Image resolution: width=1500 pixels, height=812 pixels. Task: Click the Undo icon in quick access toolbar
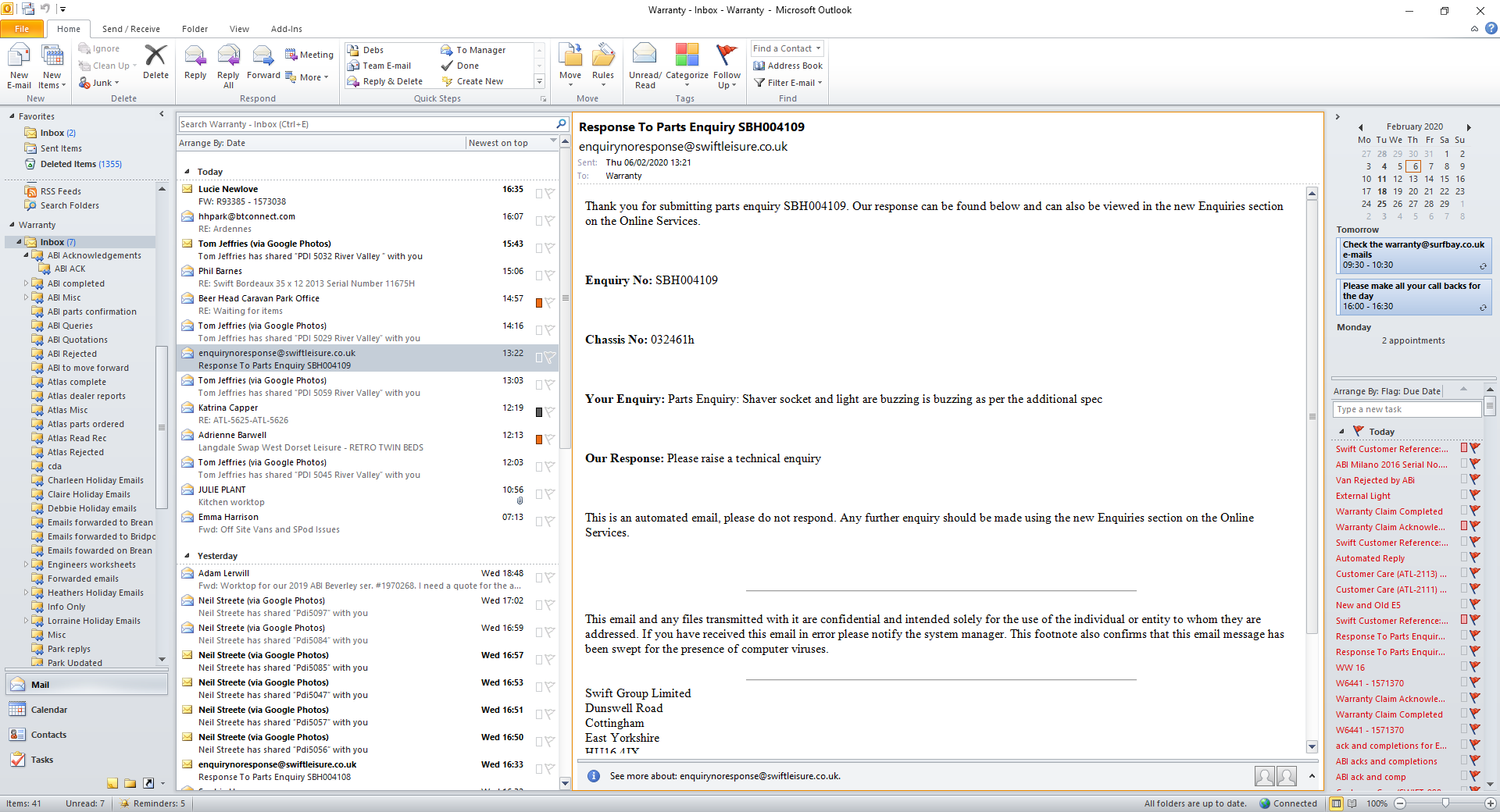pos(45,9)
